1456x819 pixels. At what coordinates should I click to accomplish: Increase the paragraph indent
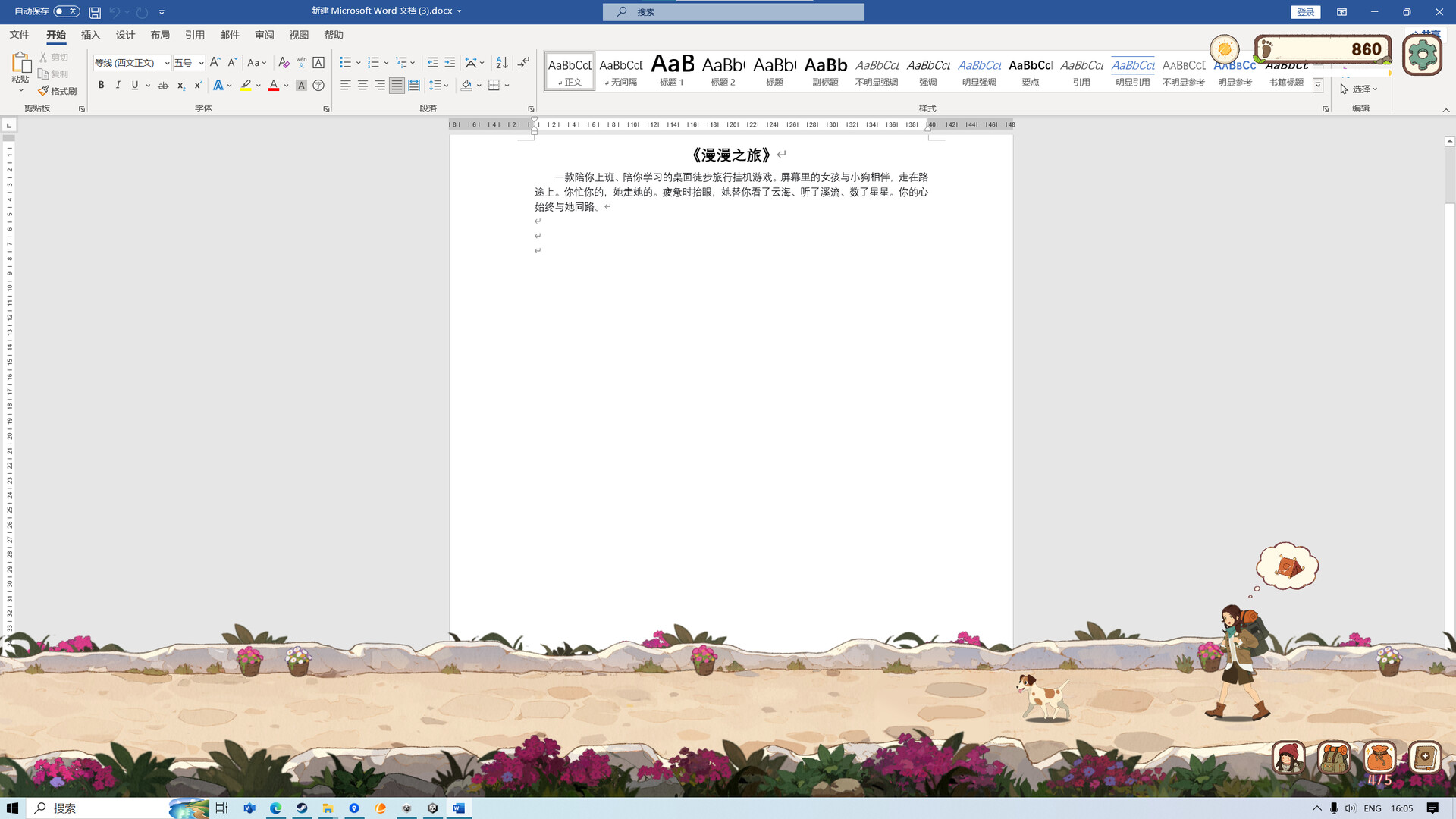point(450,63)
